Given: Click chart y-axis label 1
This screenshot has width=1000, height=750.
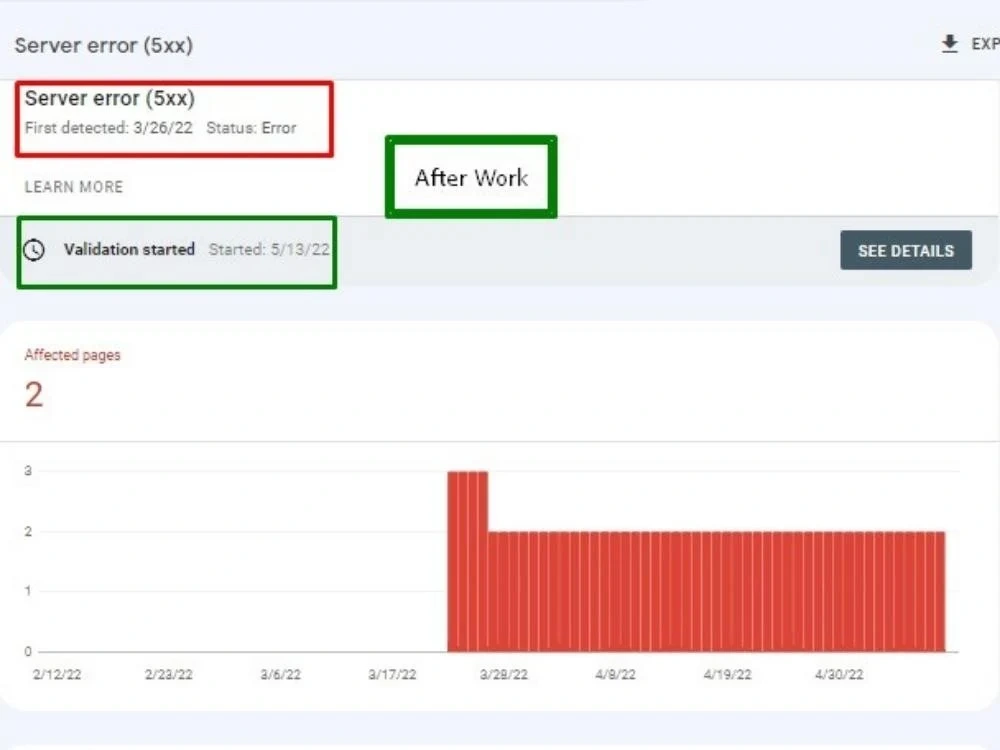Looking at the screenshot, I should (28, 591).
